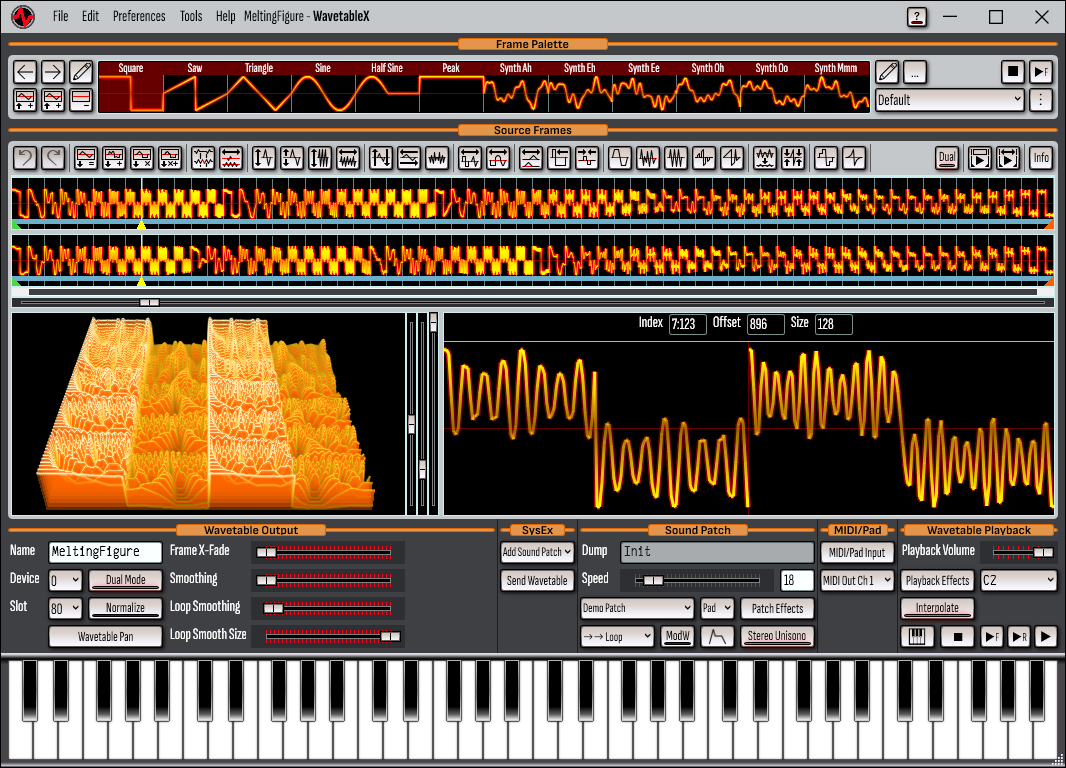Toggle the Normalize button
Image resolution: width=1066 pixels, height=768 pixels.
(x=126, y=608)
